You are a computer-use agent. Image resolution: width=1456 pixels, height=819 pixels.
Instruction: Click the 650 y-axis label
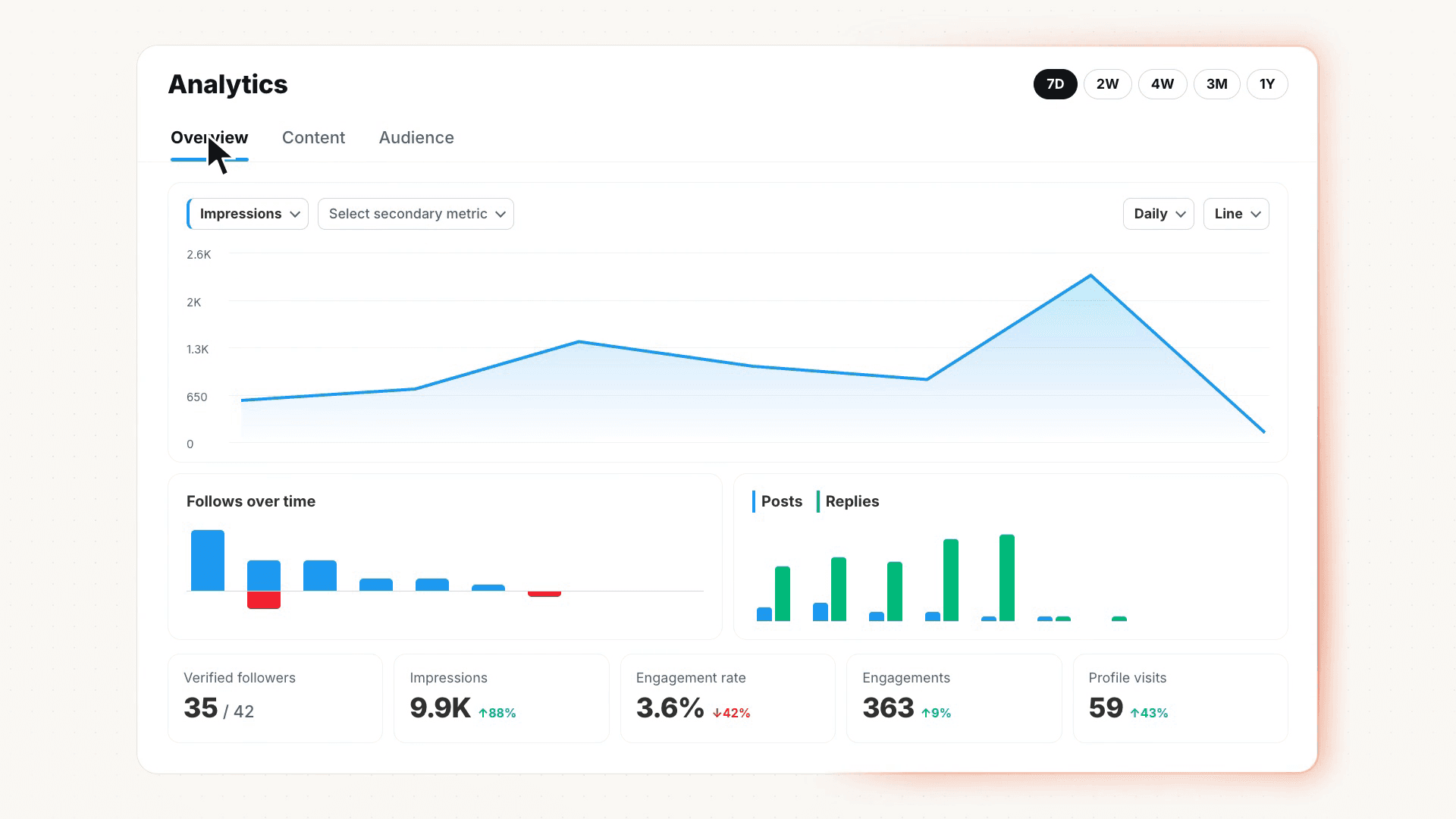tap(196, 397)
